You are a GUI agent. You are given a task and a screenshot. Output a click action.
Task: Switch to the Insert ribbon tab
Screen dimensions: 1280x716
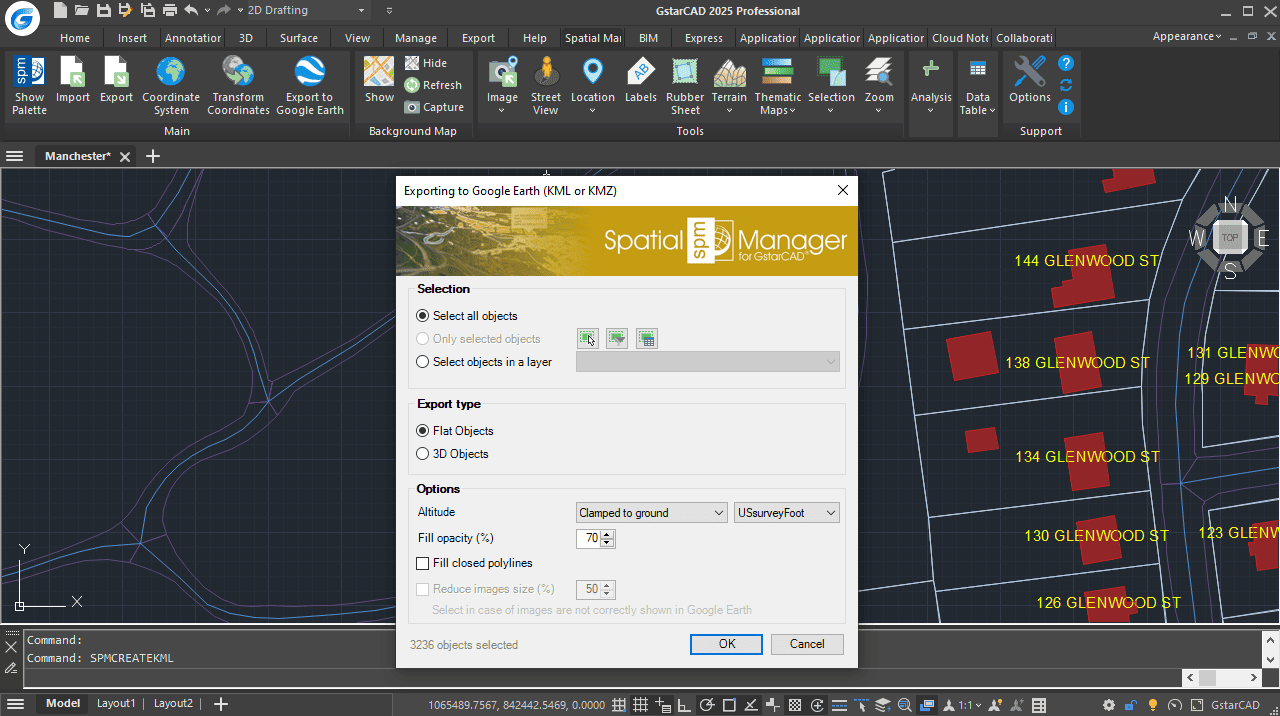pos(132,38)
